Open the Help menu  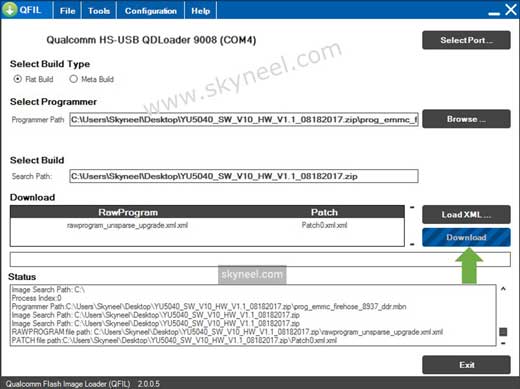tap(200, 11)
